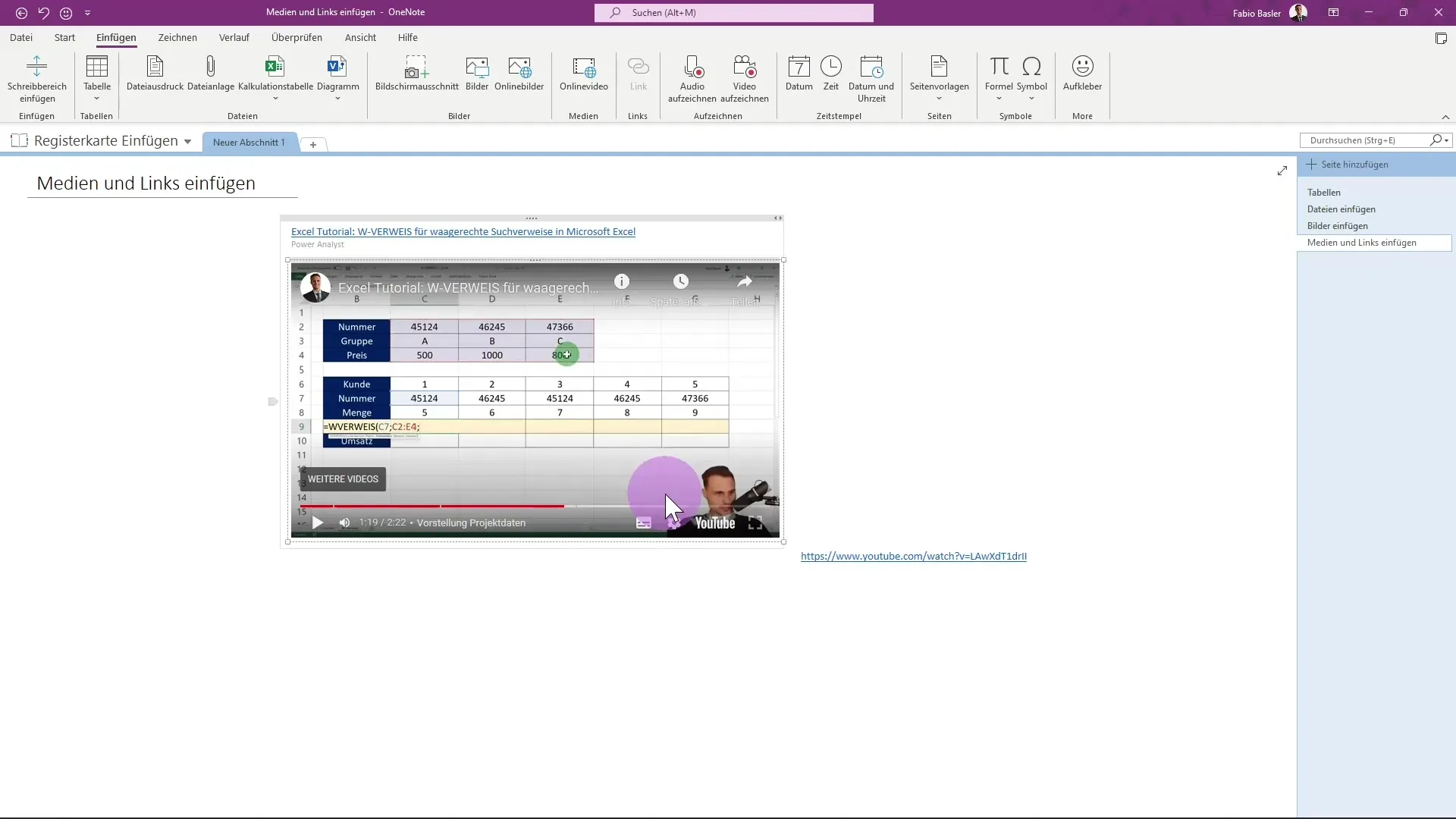Open the notebook pane icon at top right
The width and height of the screenshot is (1456, 819).
[1441, 39]
